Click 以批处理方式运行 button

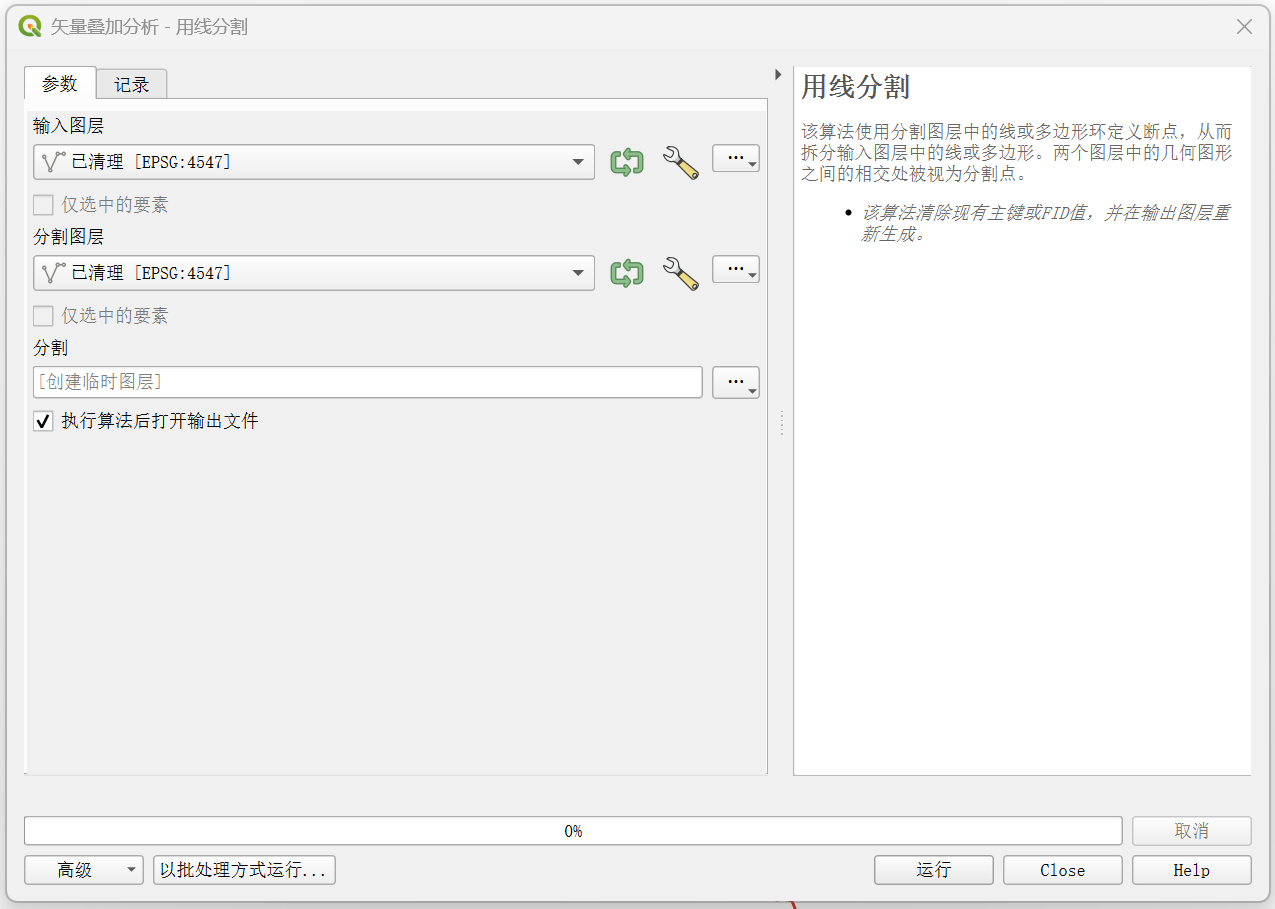[x=244, y=870]
